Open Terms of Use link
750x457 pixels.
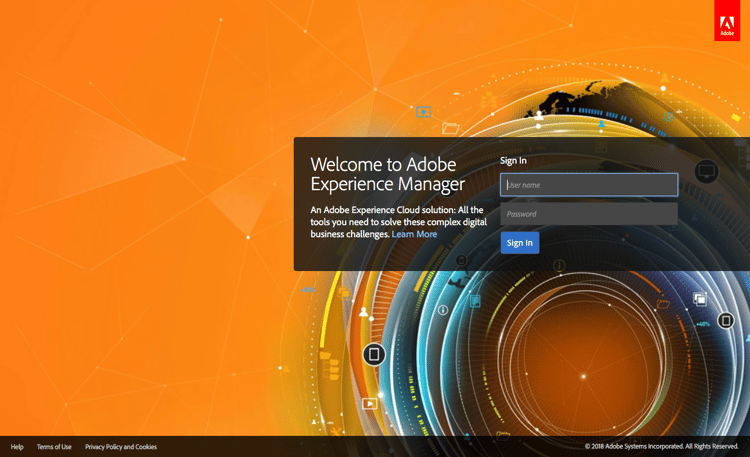coord(54,447)
